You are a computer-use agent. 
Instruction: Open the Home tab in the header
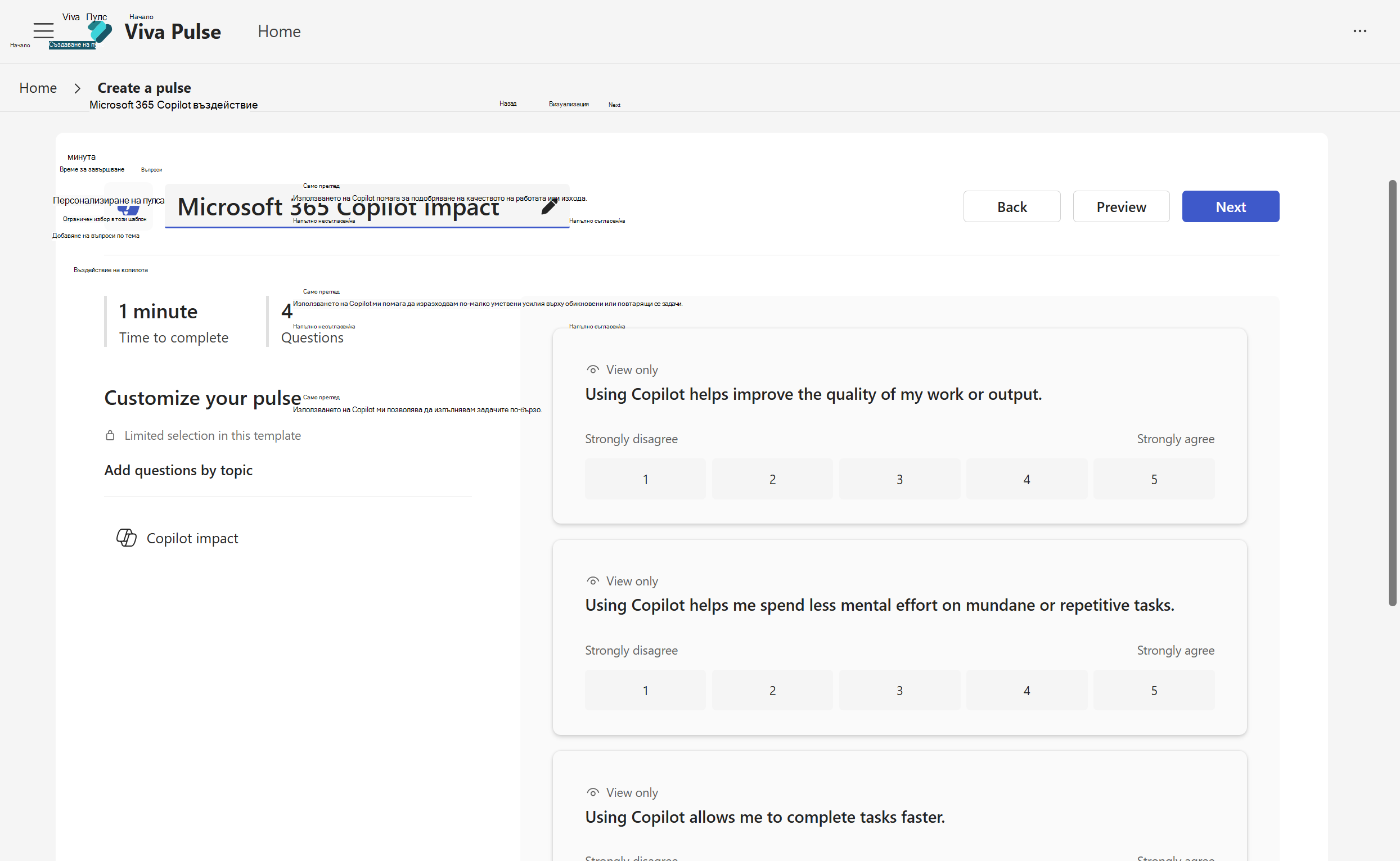(278, 31)
